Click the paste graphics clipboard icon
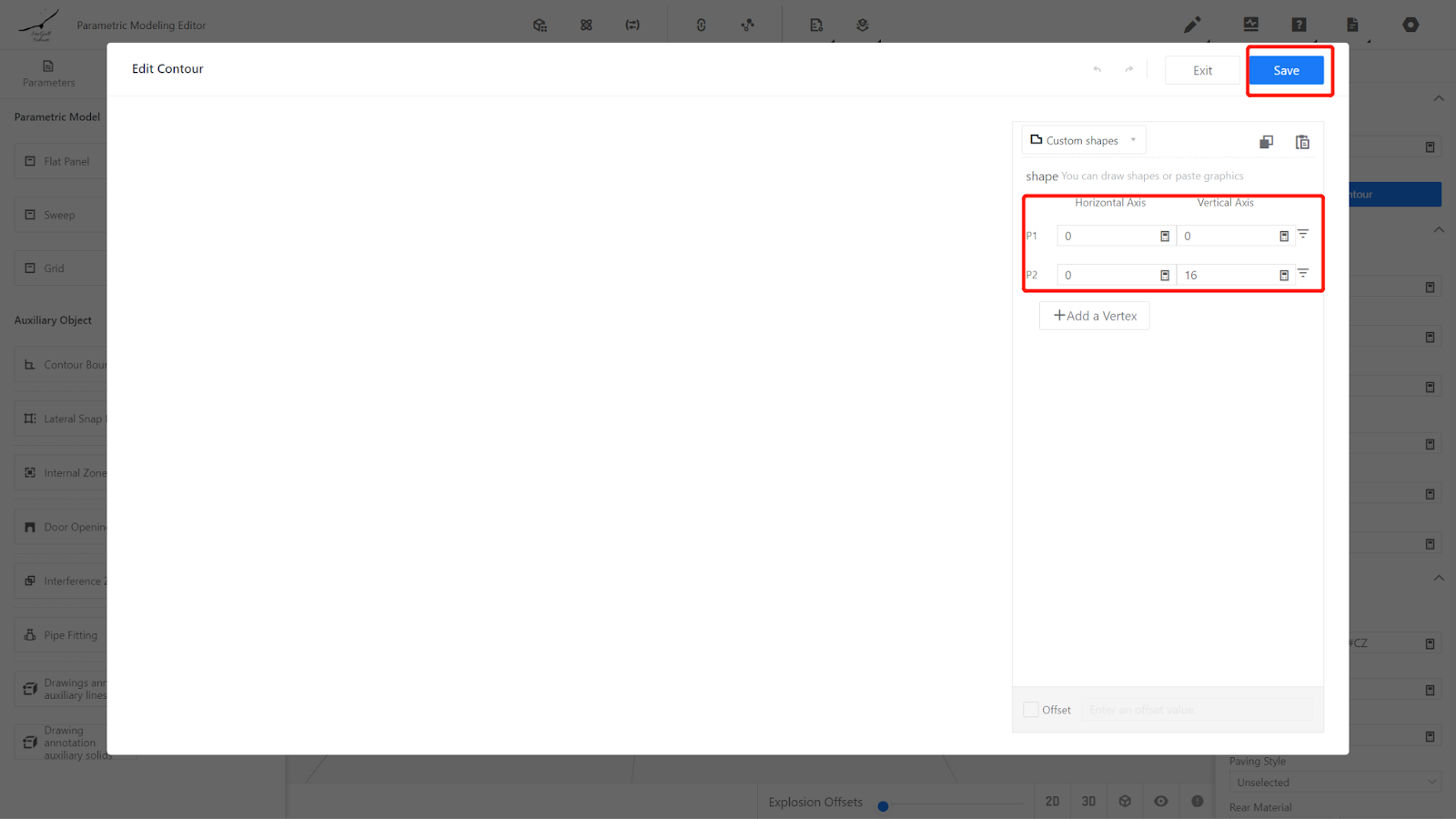The height and width of the screenshot is (819, 1456). tap(1302, 142)
